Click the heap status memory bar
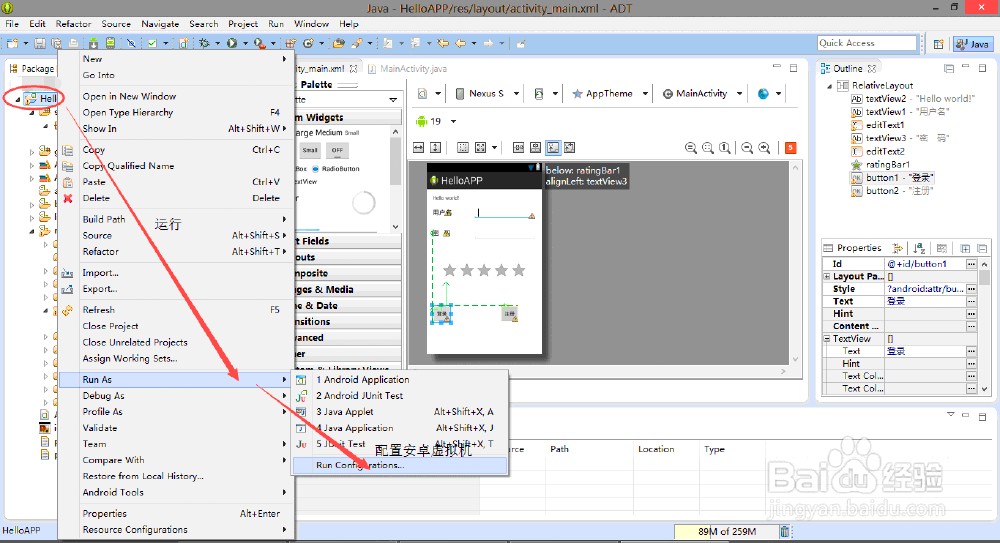 (x=726, y=532)
